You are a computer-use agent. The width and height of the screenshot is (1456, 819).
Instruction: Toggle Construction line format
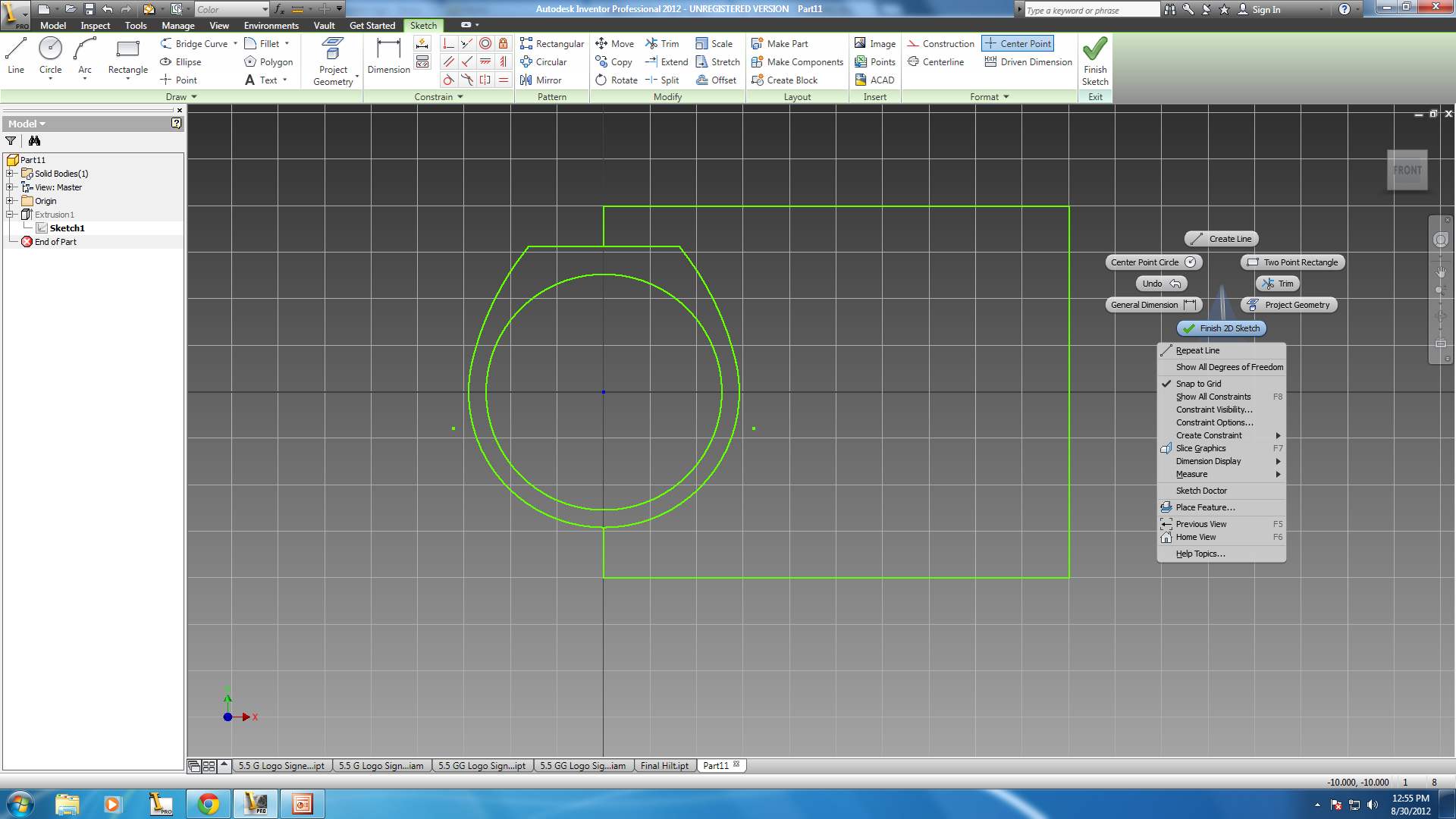click(x=941, y=43)
